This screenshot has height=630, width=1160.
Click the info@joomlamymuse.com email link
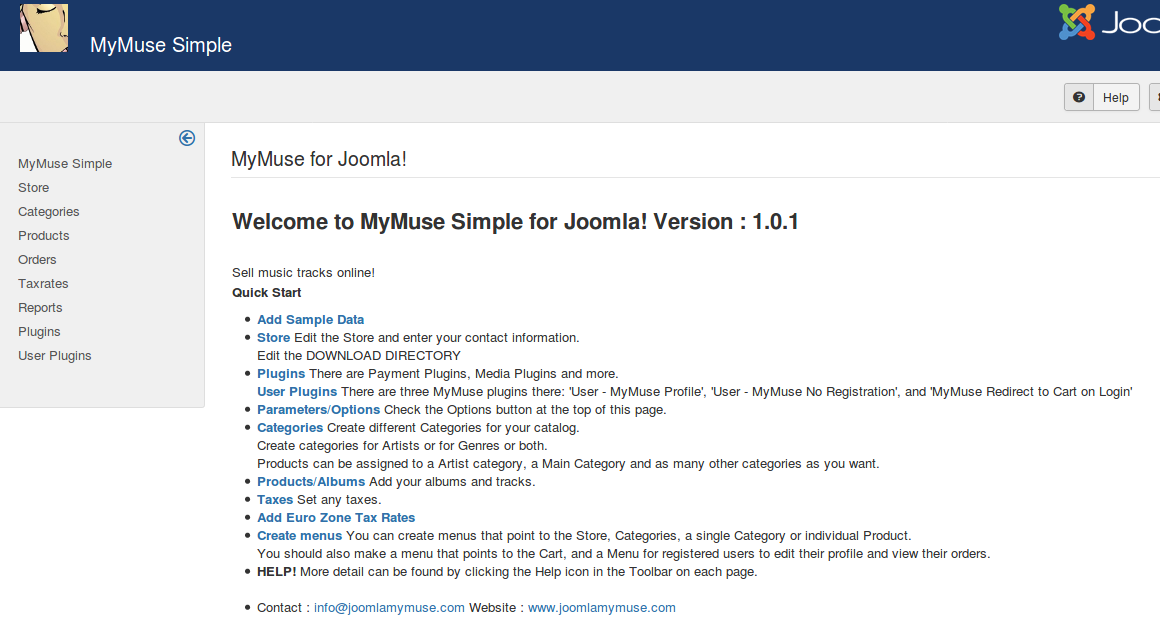pyautogui.click(x=389, y=608)
